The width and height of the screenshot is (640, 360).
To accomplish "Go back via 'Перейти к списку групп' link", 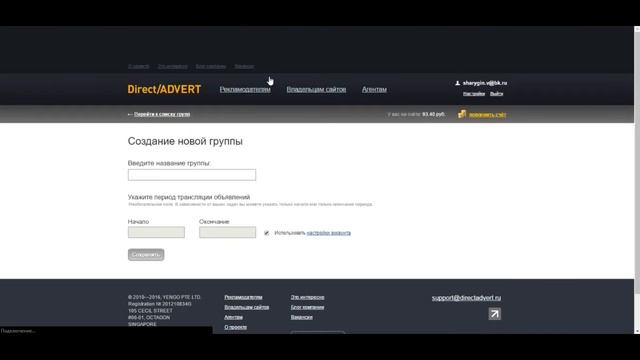I will pyautogui.click(x=162, y=114).
